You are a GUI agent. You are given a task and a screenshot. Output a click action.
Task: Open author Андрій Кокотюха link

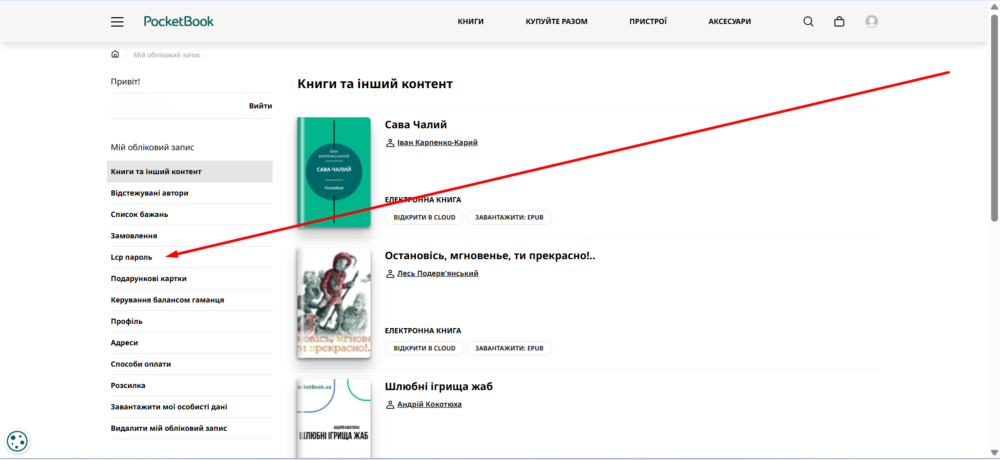click(x=429, y=405)
